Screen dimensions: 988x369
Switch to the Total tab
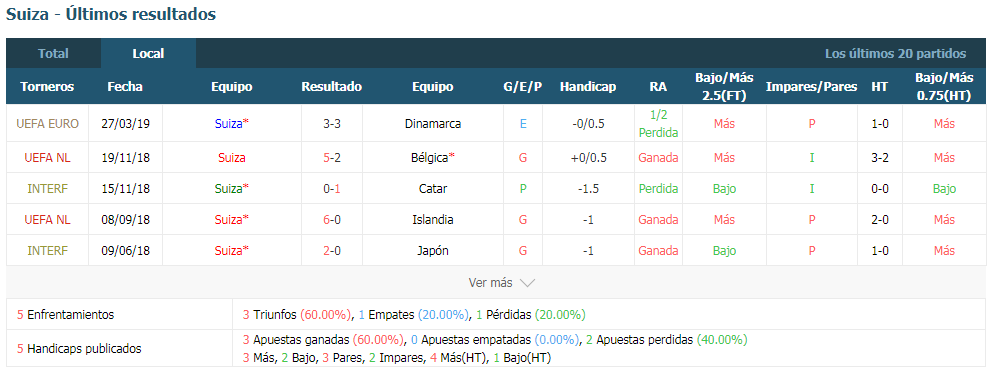[x=54, y=54]
